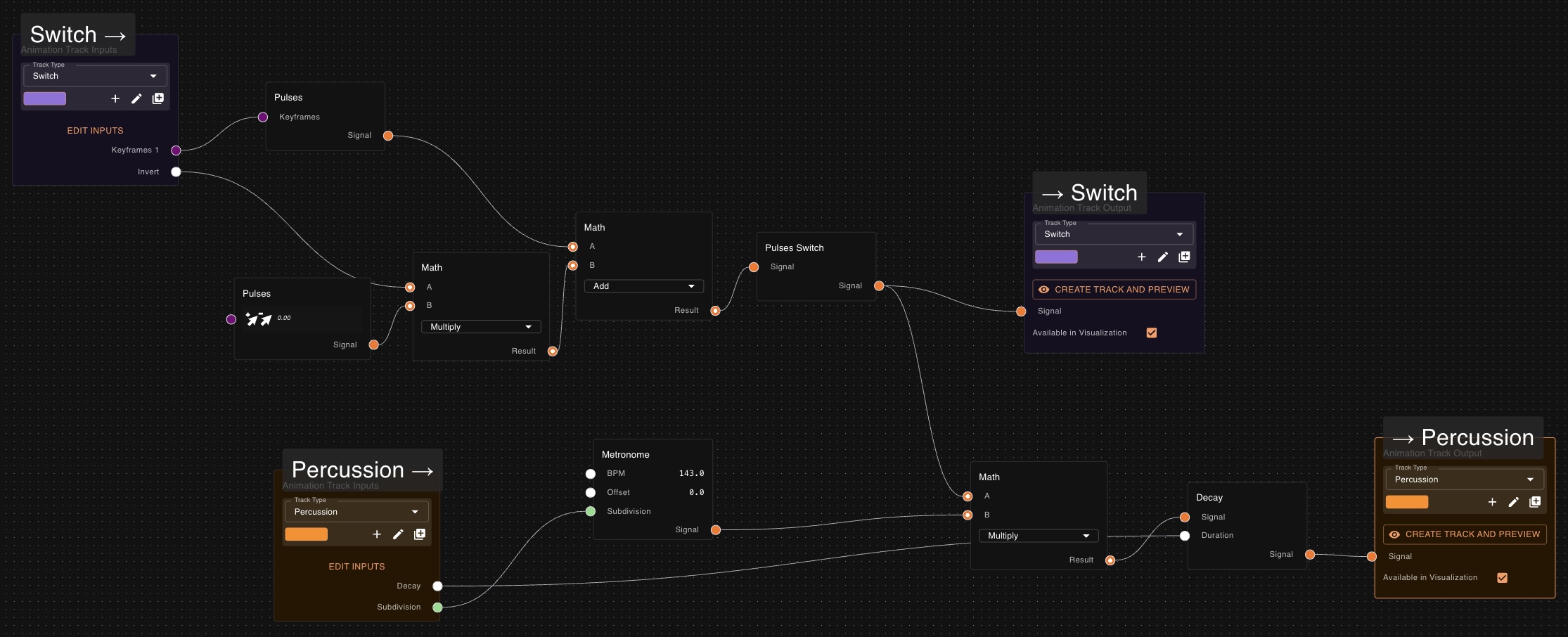The width and height of the screenshot is (1568, 637).
Task: Click the duplicate icon in Percussion output panel
Action: [x=1535, y=502]
